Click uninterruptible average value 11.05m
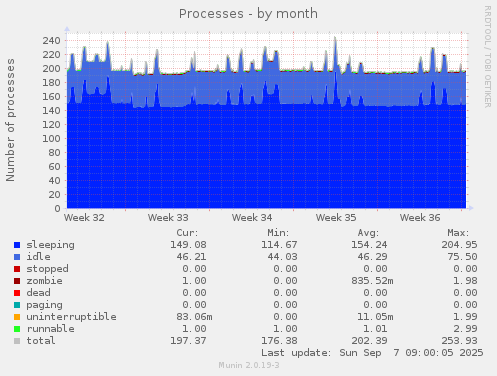Image resolution: width=497 pixels, height=376 pixels. 375,317
